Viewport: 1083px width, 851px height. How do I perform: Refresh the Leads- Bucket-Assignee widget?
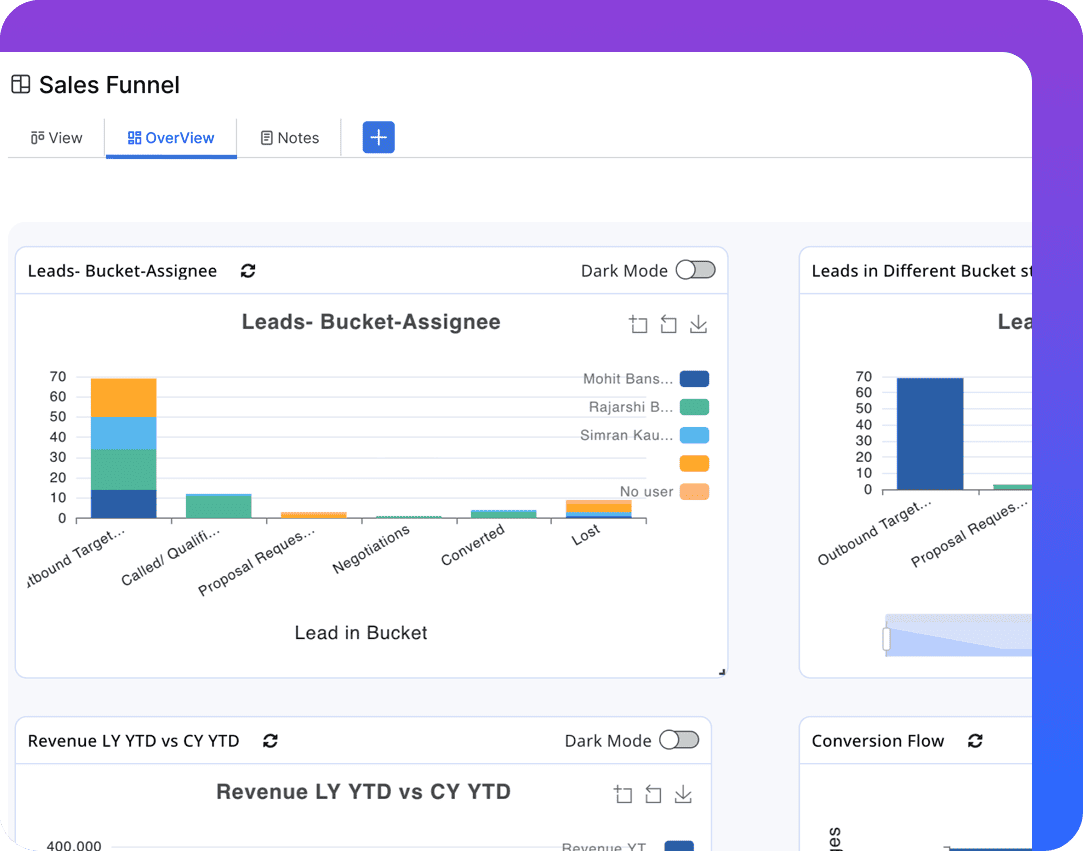click(x=248, y=271)
